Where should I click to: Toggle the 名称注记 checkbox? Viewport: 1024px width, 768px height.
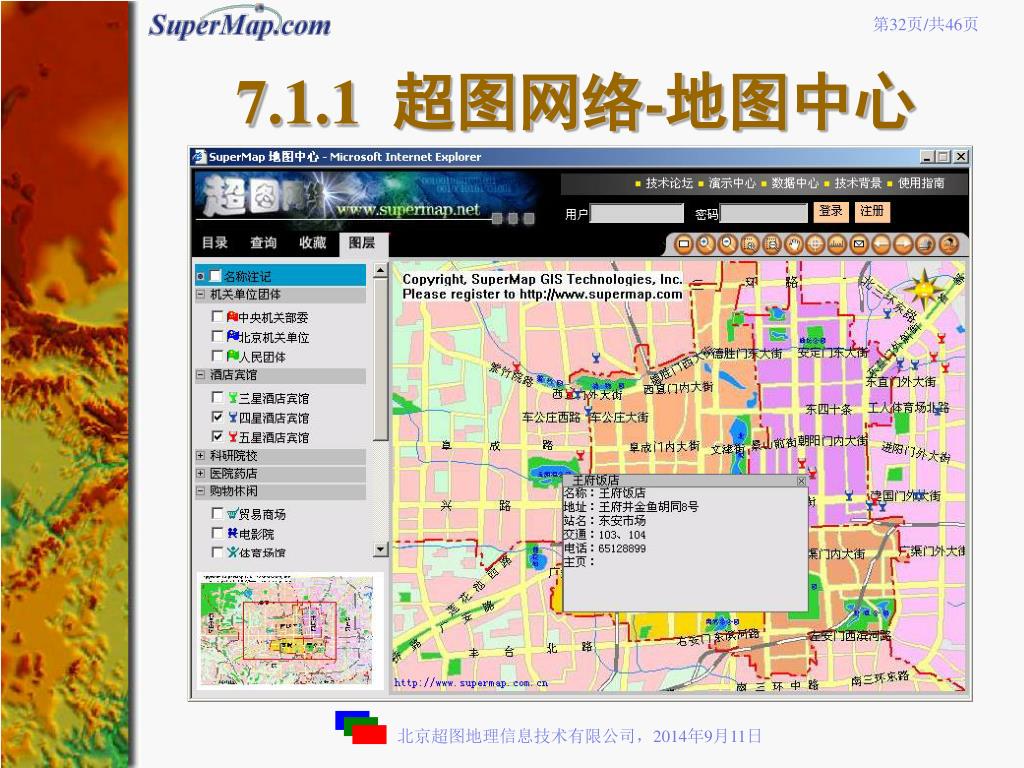215,276
